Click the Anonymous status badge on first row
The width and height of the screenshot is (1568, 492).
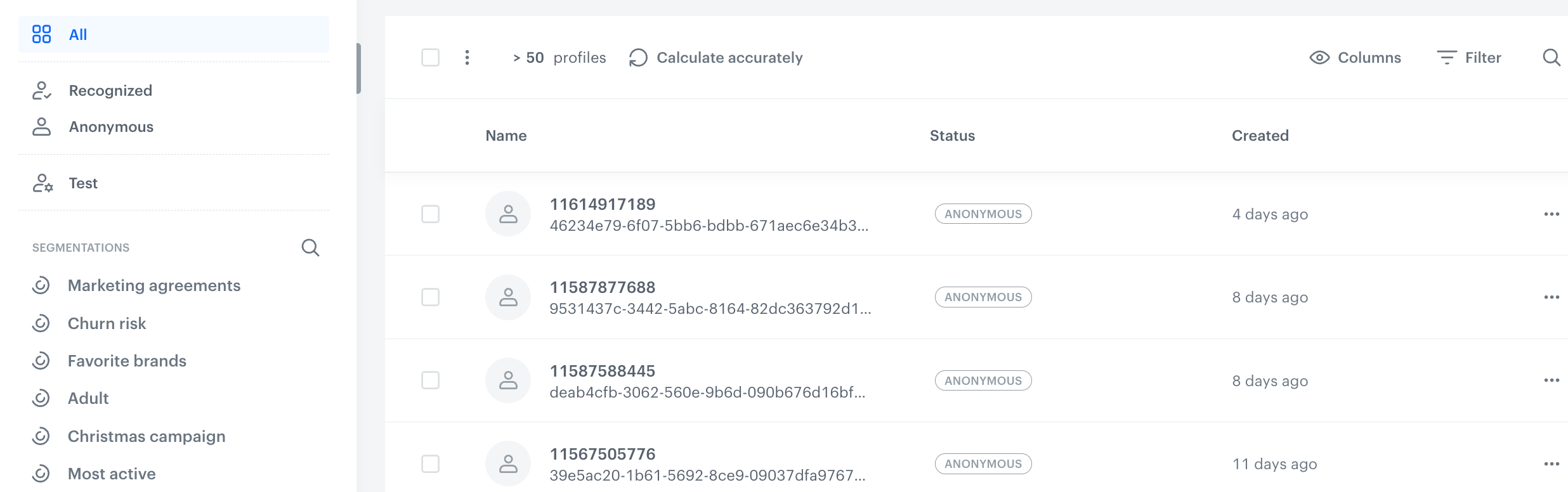coord(983,214)
